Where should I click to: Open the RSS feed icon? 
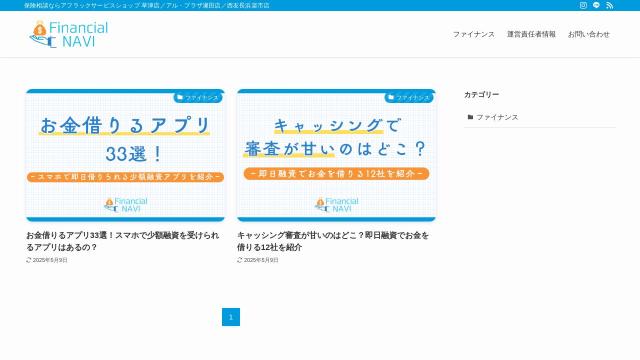coord(609,5)
